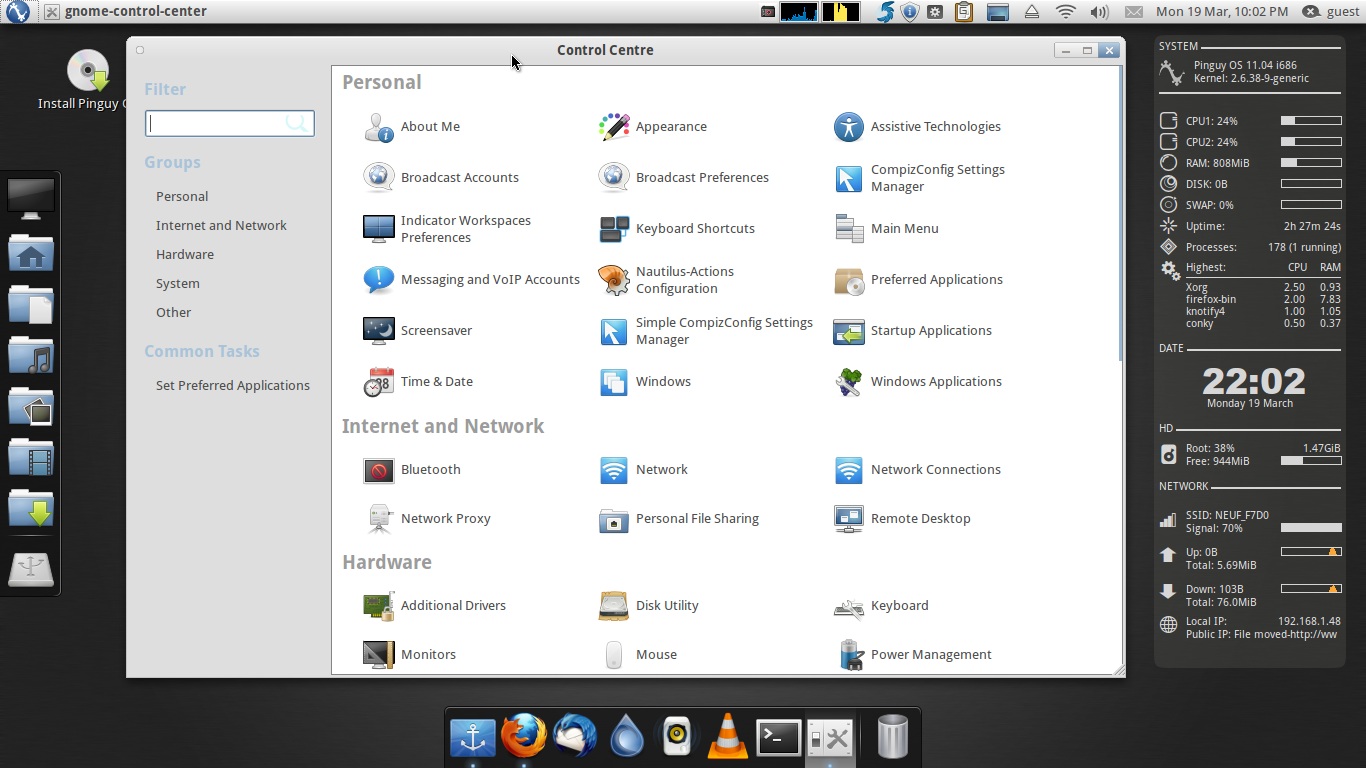The width and height of the screenshot is (1366, 768).
Task: Open the Pictures folder in left launcher
Action: [31, 406]
